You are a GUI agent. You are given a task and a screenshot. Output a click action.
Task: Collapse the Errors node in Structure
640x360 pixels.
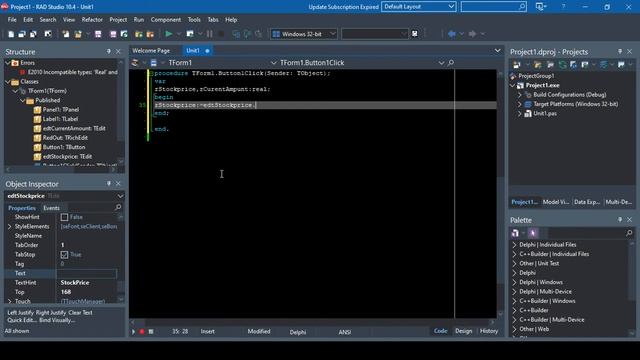tap(8, 63)
